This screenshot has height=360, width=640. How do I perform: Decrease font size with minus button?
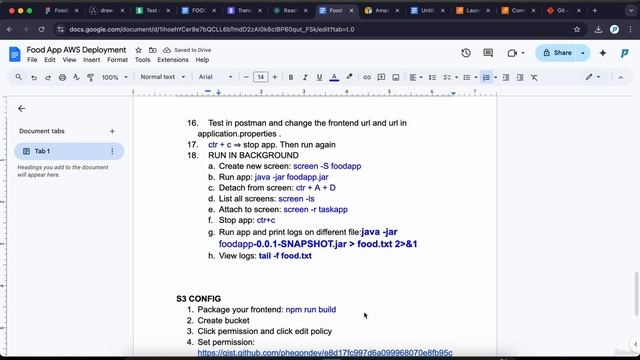point(246,77)
